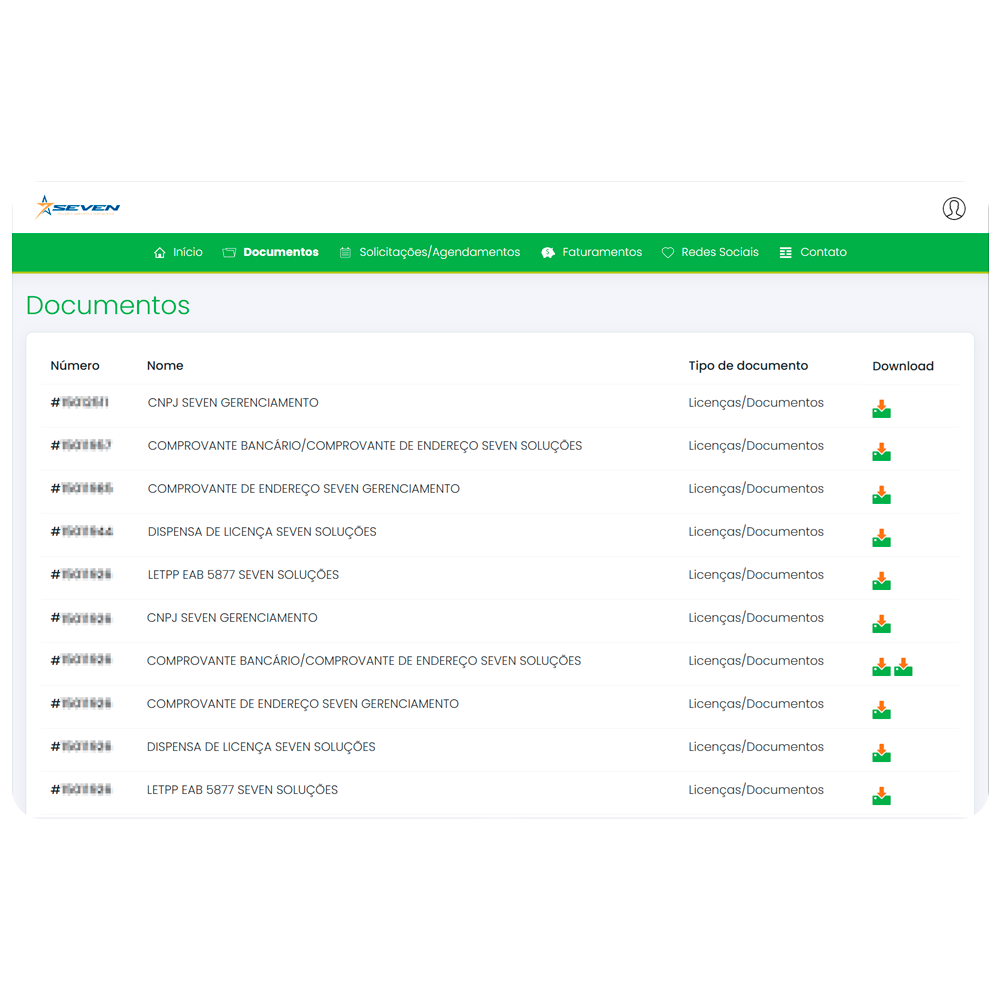Open the Redes Sociais page
Viewport: 1000px width, 1000px height.
coord(719,252)
